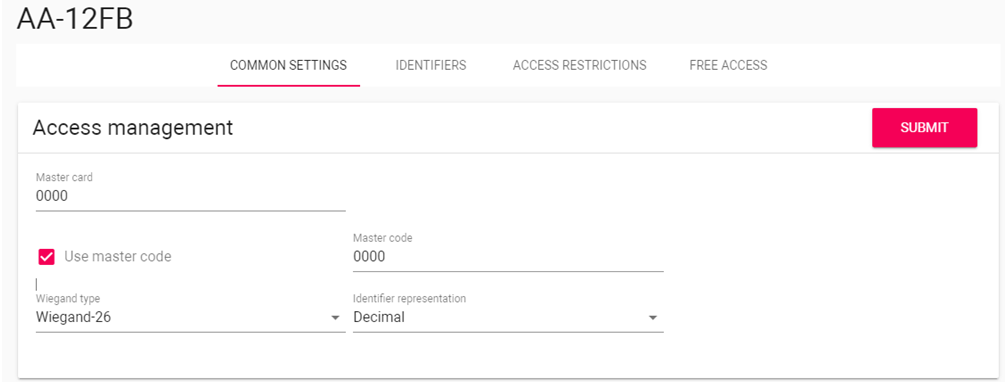Expand Wiegand type using its arrow icon

click(x=335, y=318)
